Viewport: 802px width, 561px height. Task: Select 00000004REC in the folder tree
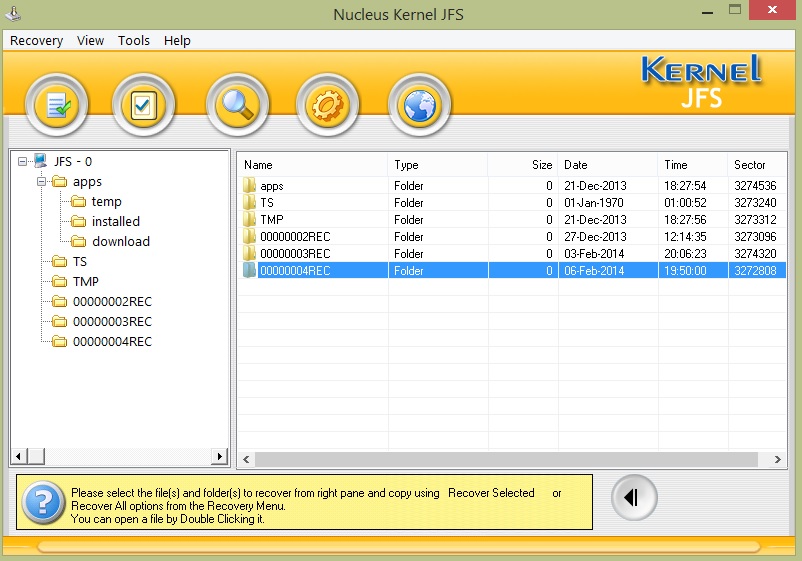tap(113, 342)
